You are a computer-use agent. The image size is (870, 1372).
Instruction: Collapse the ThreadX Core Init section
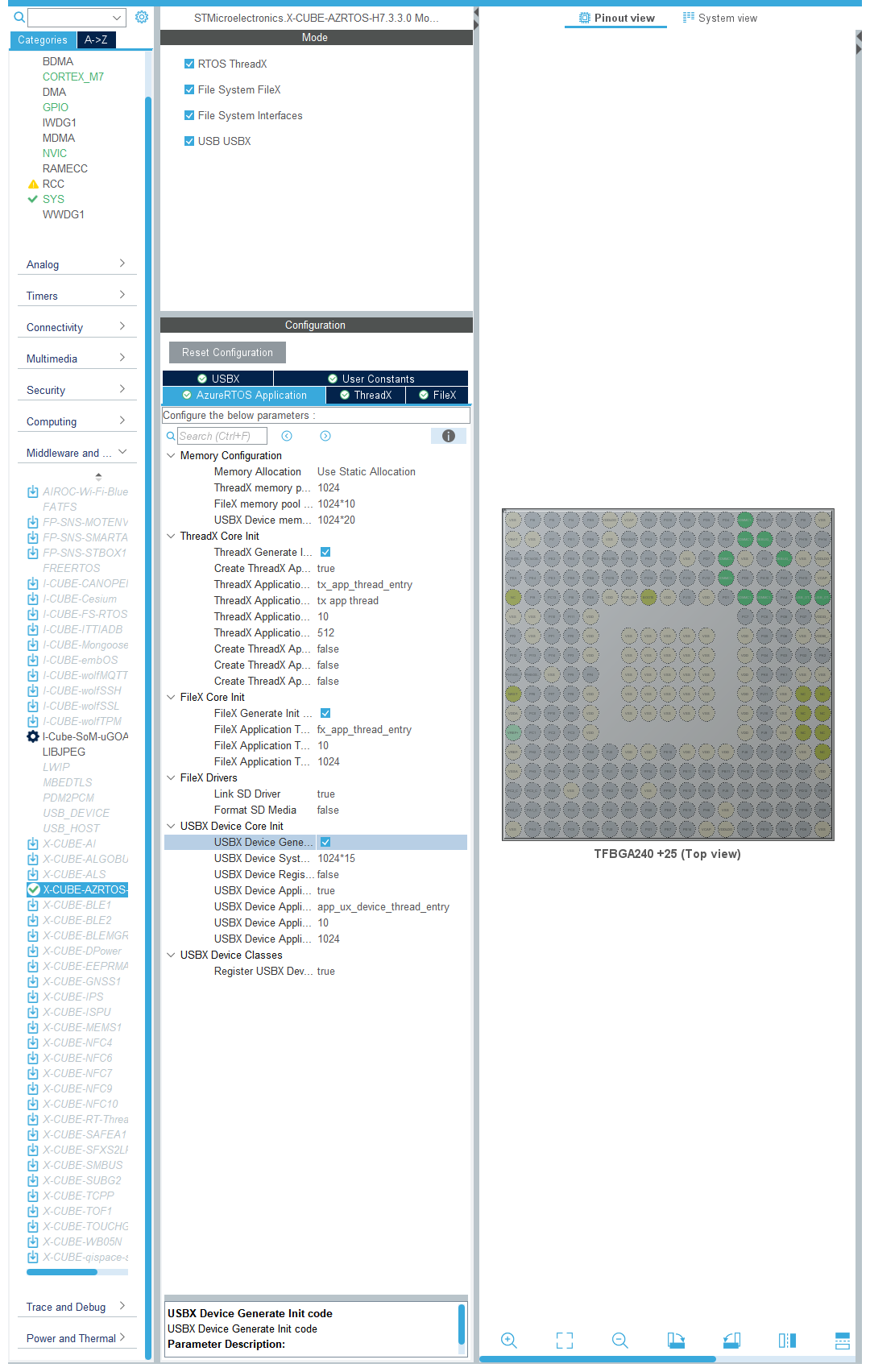click(171, 536)
